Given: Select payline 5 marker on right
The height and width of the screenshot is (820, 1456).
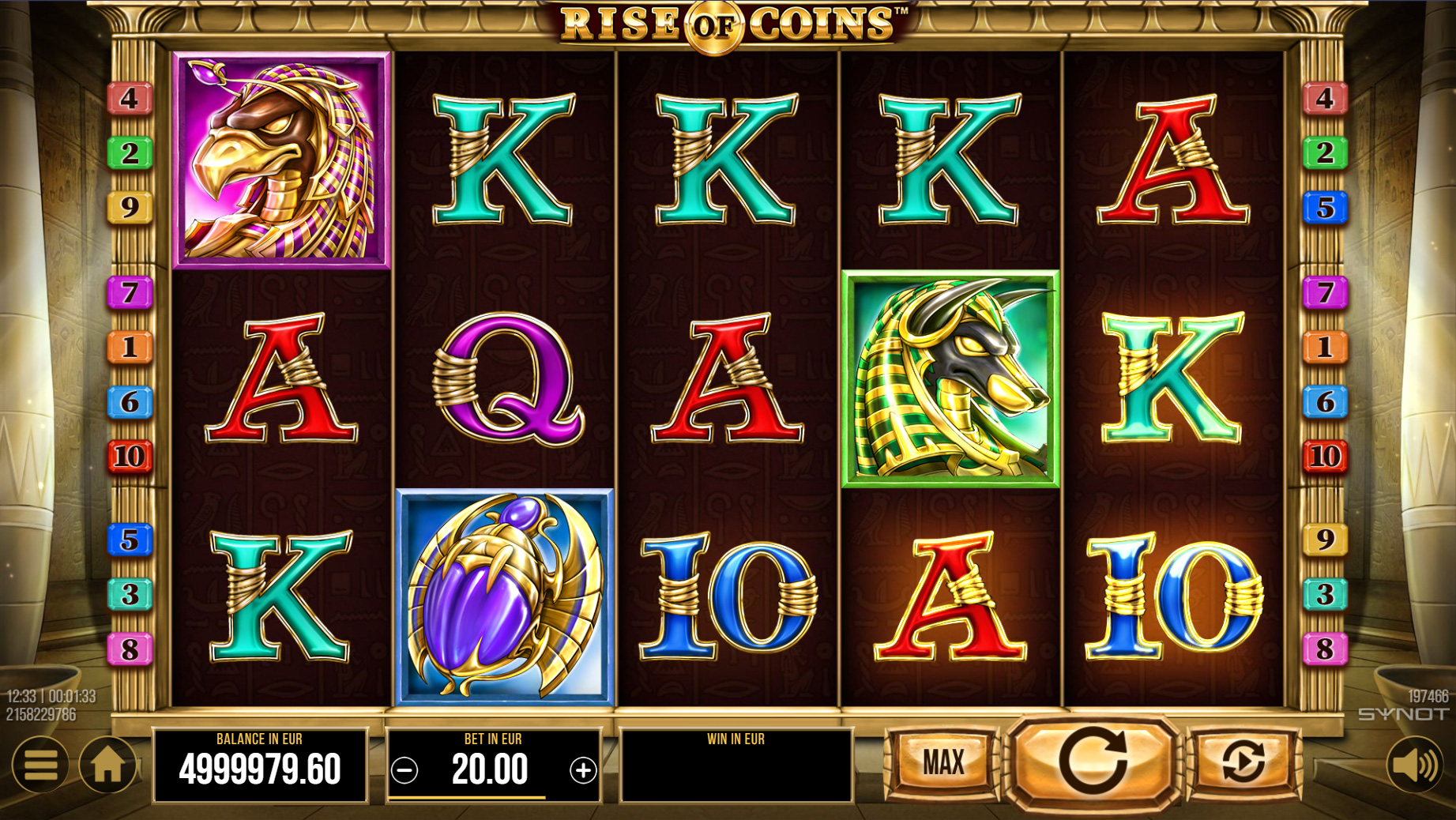Looking at the screenshot, I should coord(1325,208).
